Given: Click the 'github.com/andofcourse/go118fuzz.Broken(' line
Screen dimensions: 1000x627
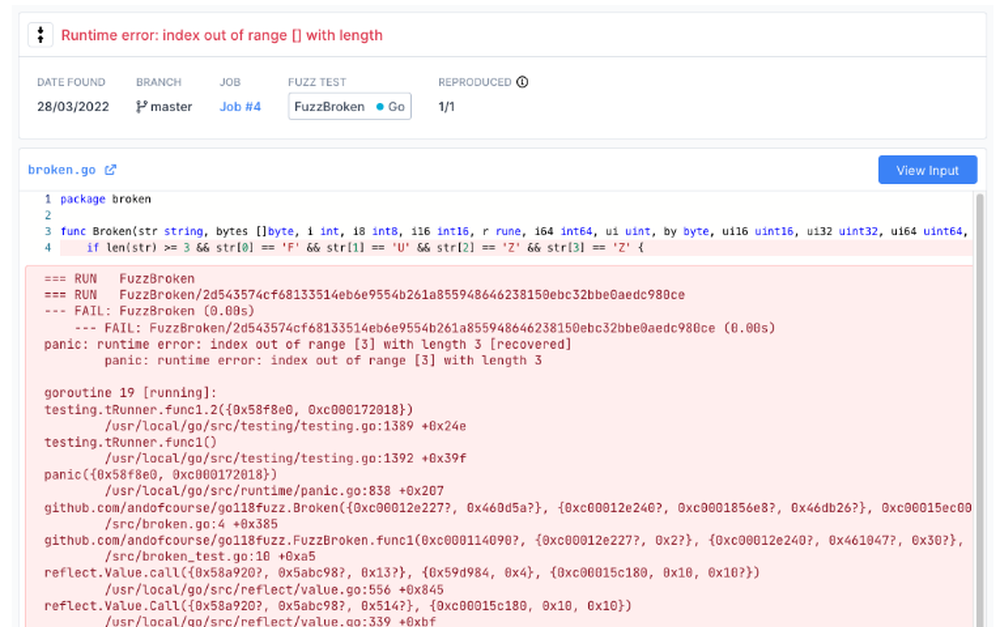Looking at the screenshot, I should (508, 508).
